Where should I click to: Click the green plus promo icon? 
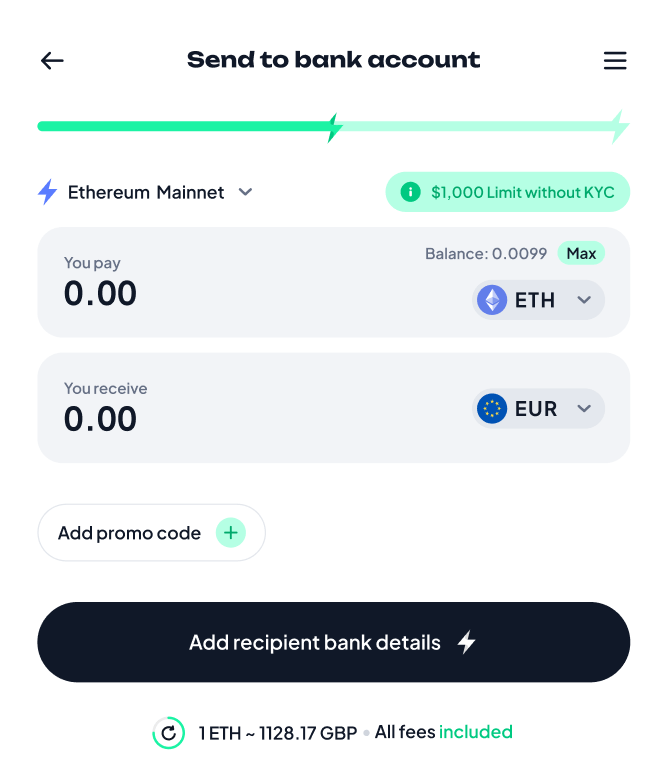pyautogui.click(x=230, y=532)
